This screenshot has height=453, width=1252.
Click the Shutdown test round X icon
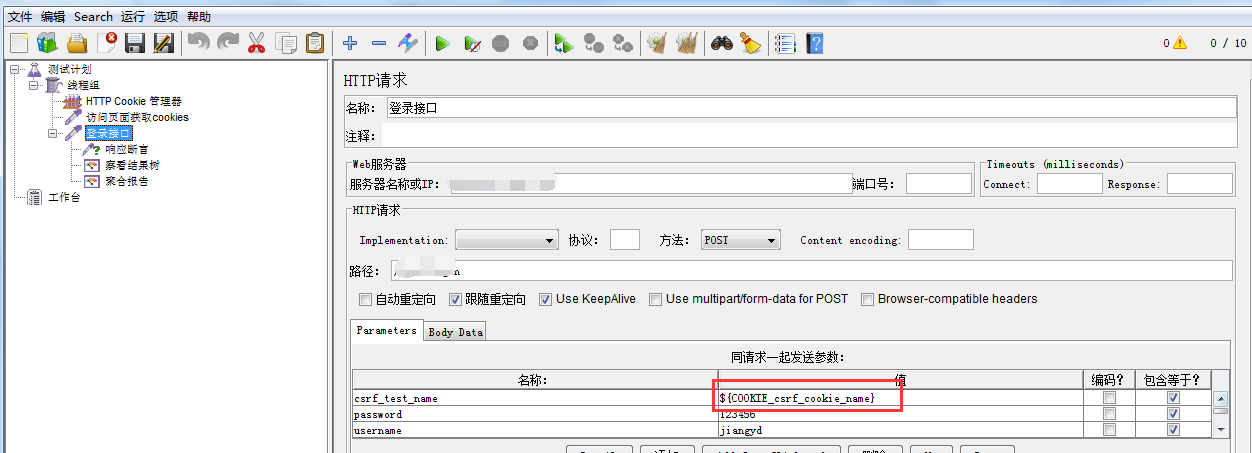[x=530, y=43]
